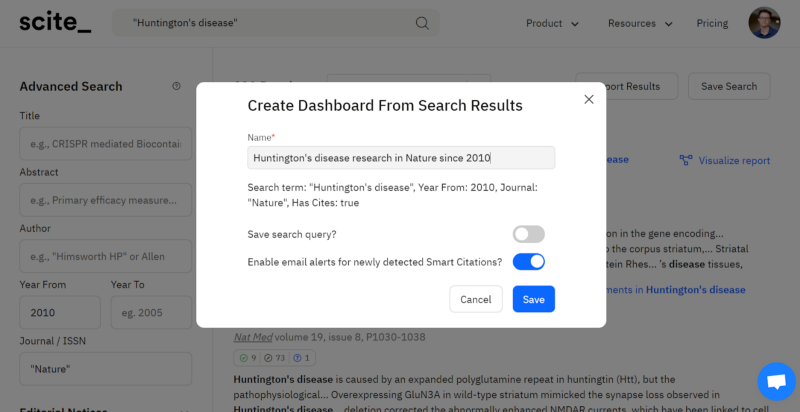Close the Create Dashboard dialog
The image size is (800, 412).
click(x=589, y=99)
